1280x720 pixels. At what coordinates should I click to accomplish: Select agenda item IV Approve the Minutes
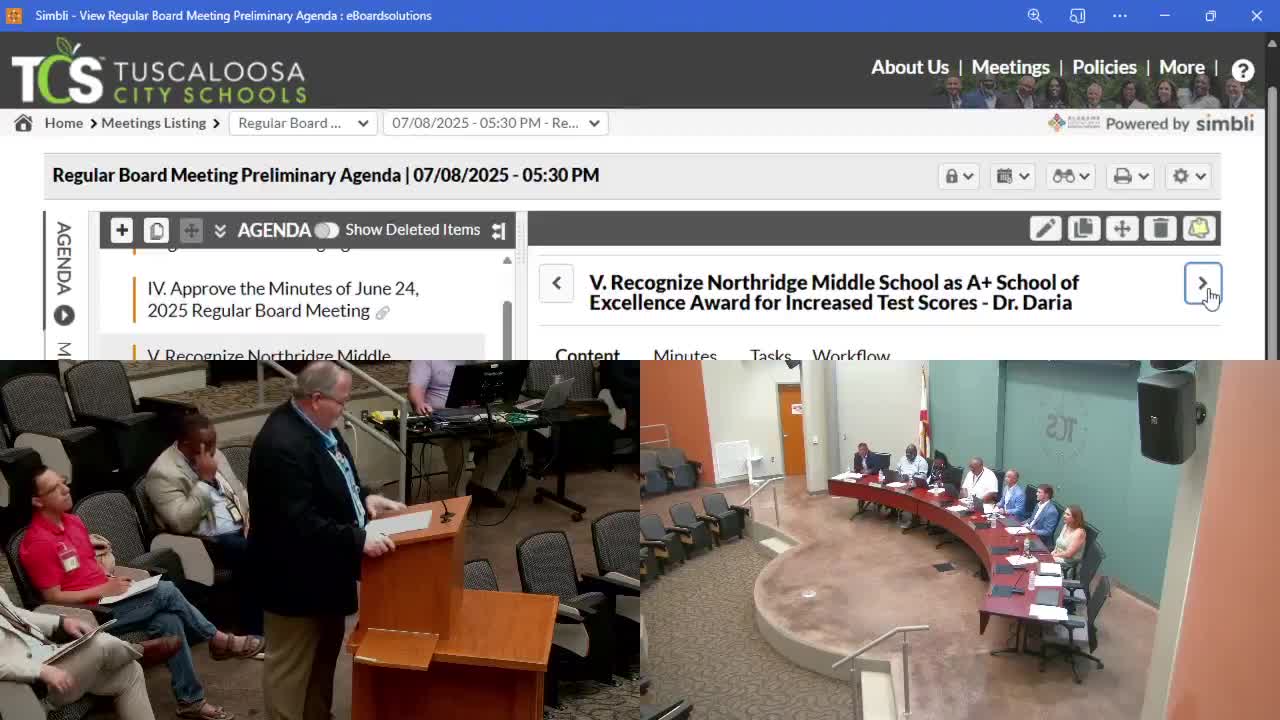(x=283, y=299)
